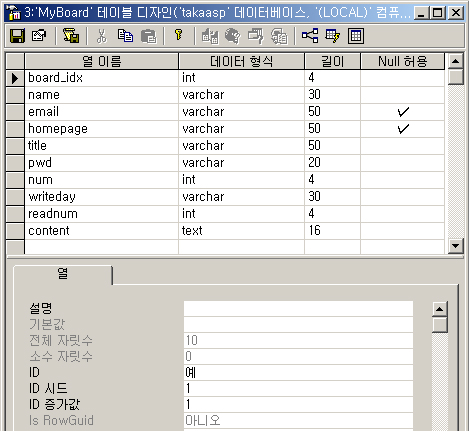The height and width of the screenshot is (431, 469).
Task: Click the 열 이름 column header
Action: point(101,61)
